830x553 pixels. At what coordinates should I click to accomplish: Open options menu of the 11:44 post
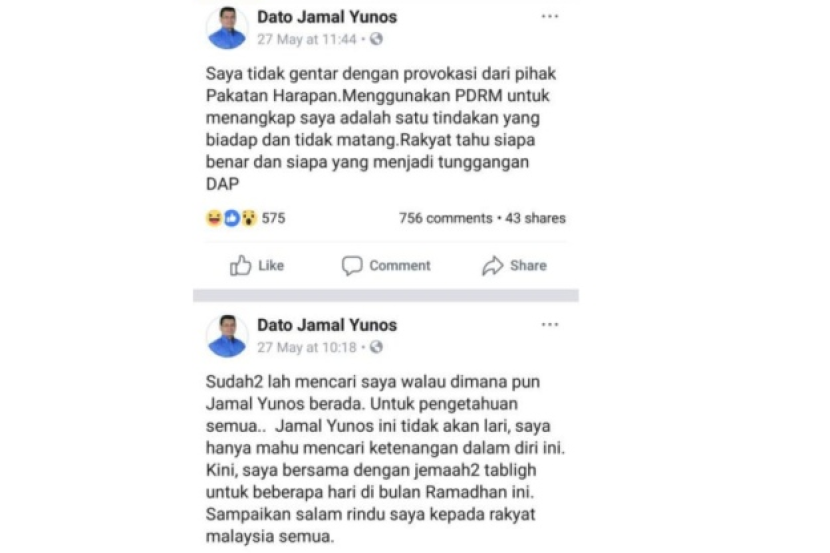coord(549,16)
